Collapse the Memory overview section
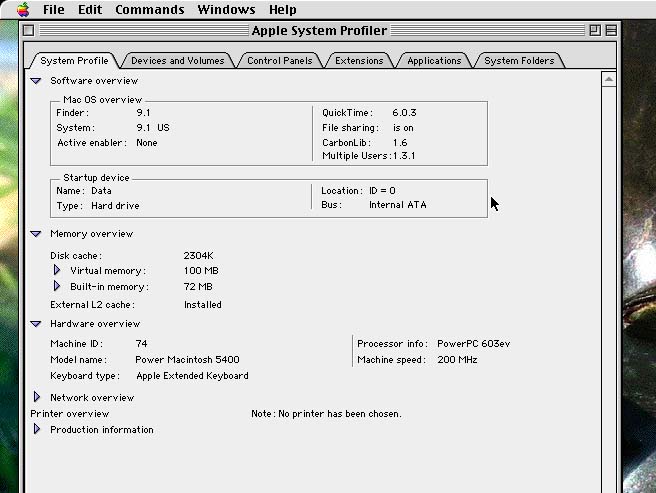Viewport: 656px width, 493px height. coord(36,234)
